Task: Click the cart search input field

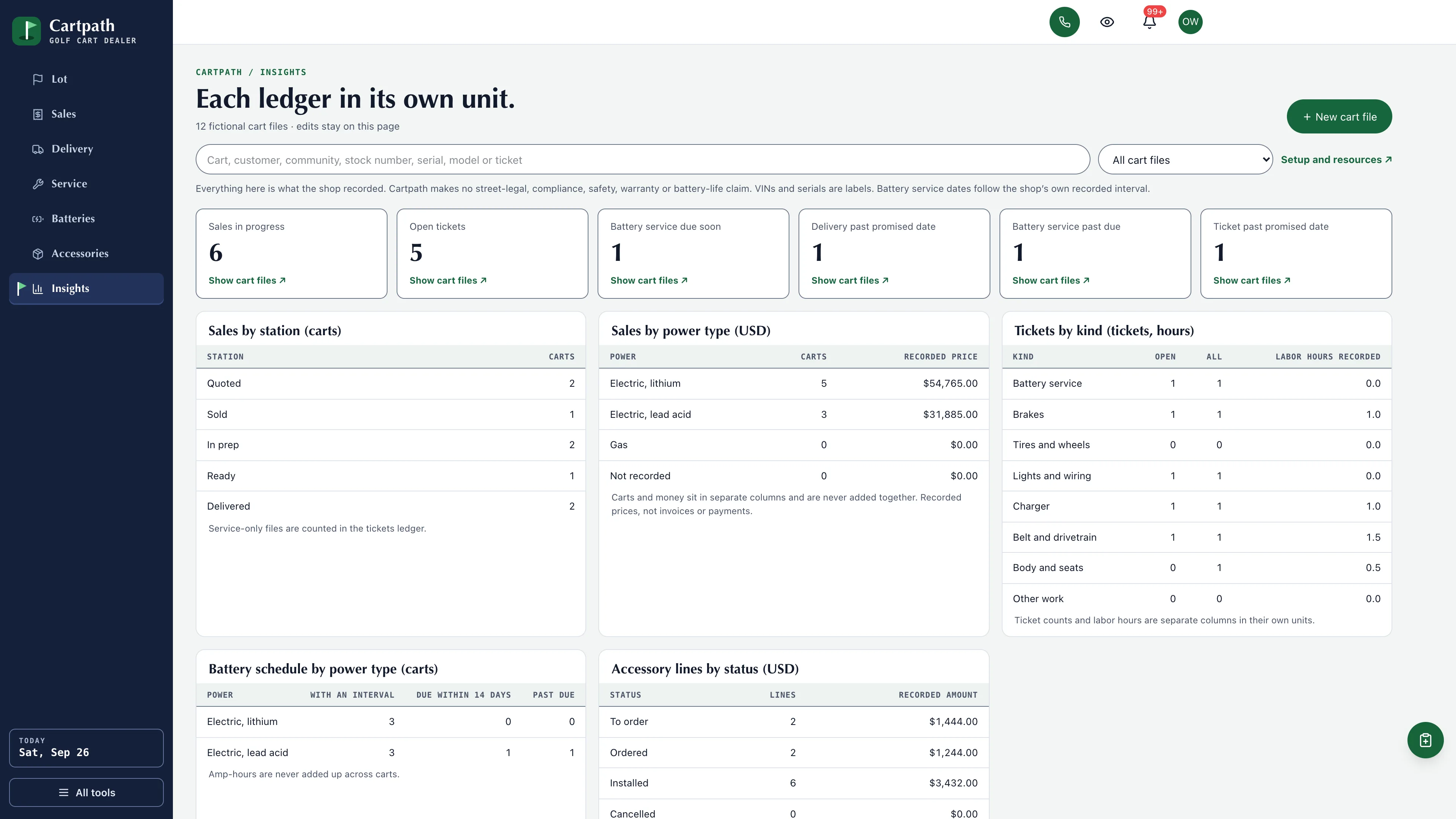Action: (643, 160)
